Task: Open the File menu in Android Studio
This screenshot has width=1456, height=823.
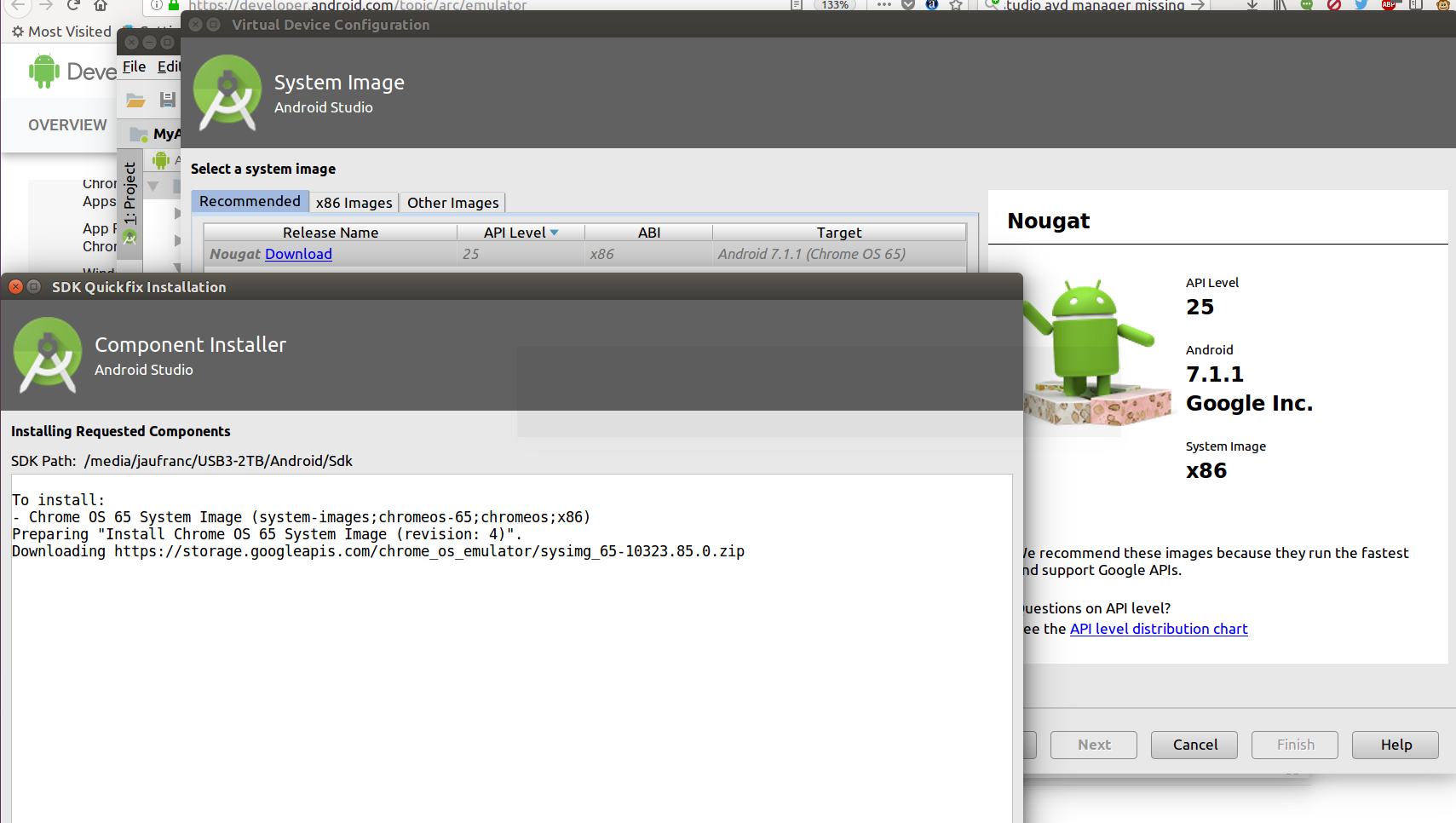Action: [x=134, y=66]
